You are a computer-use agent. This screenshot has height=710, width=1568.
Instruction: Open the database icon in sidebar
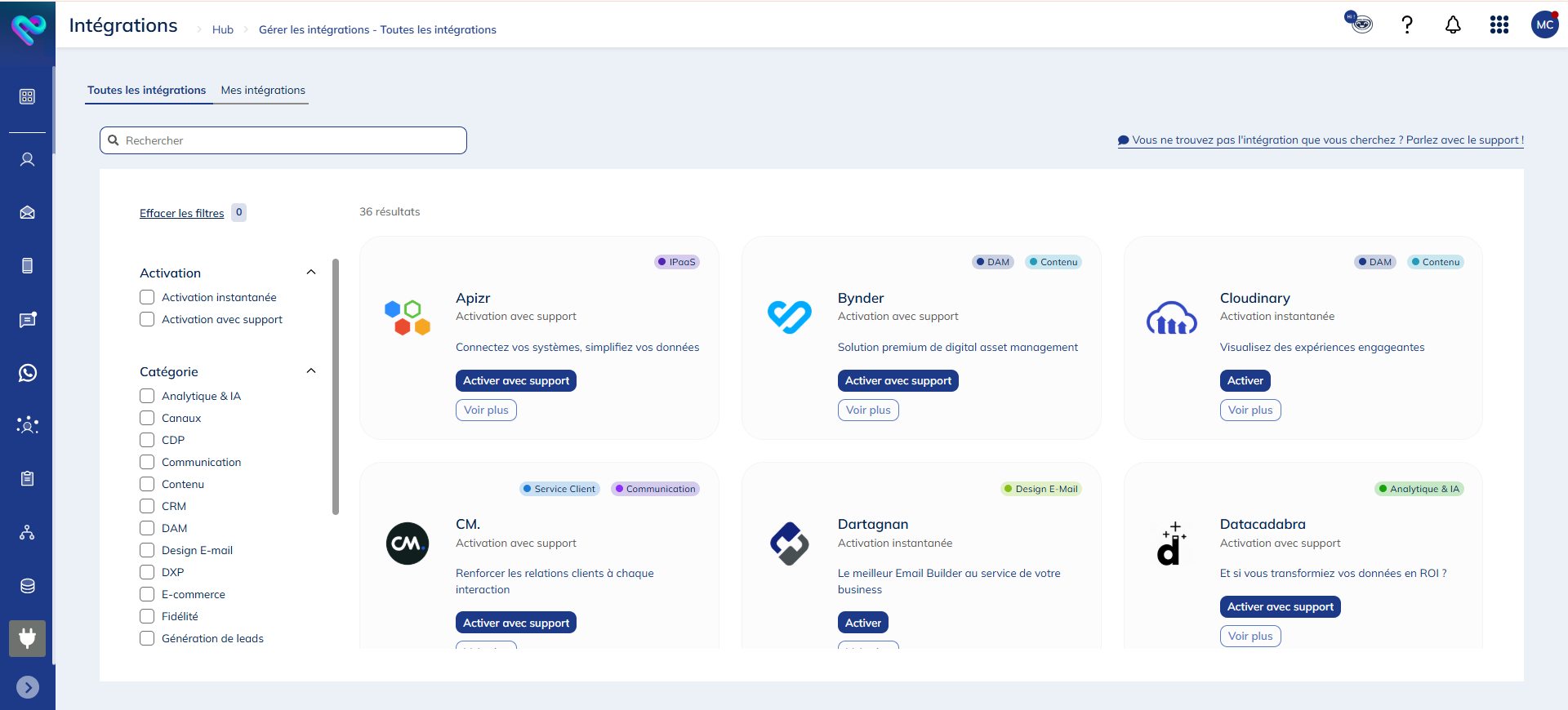coord(28,586)
